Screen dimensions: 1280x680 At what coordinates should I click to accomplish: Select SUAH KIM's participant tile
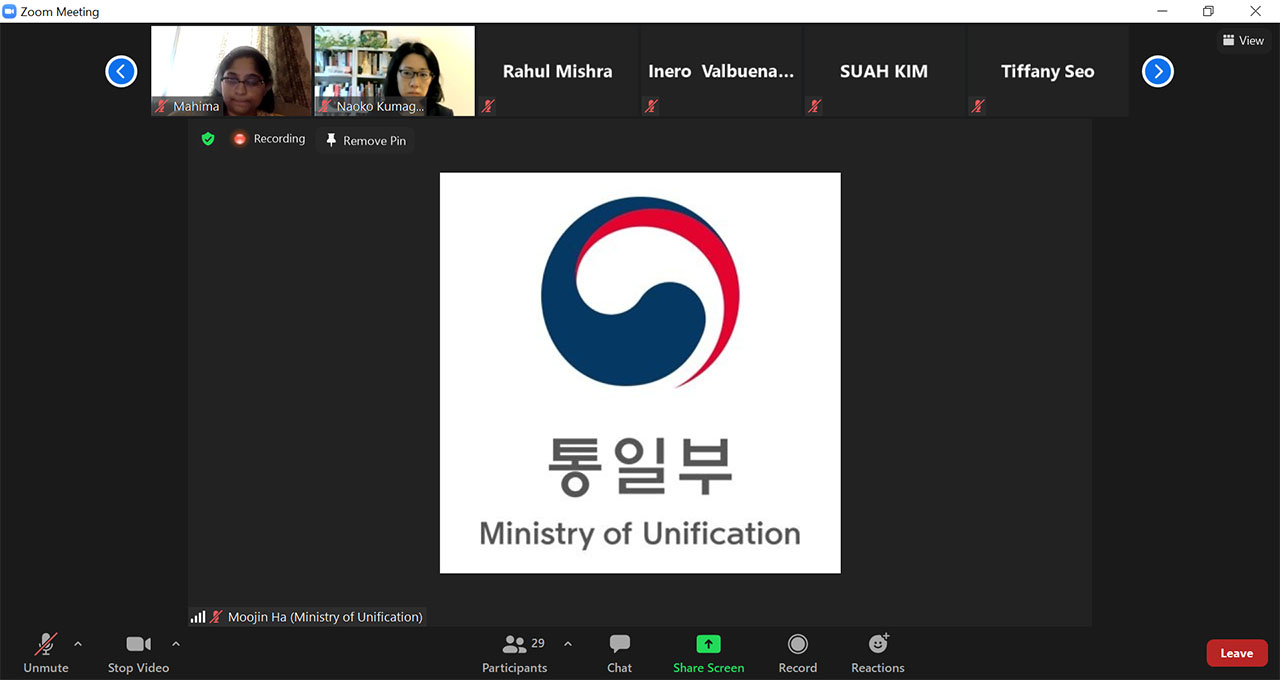point(883,71)
